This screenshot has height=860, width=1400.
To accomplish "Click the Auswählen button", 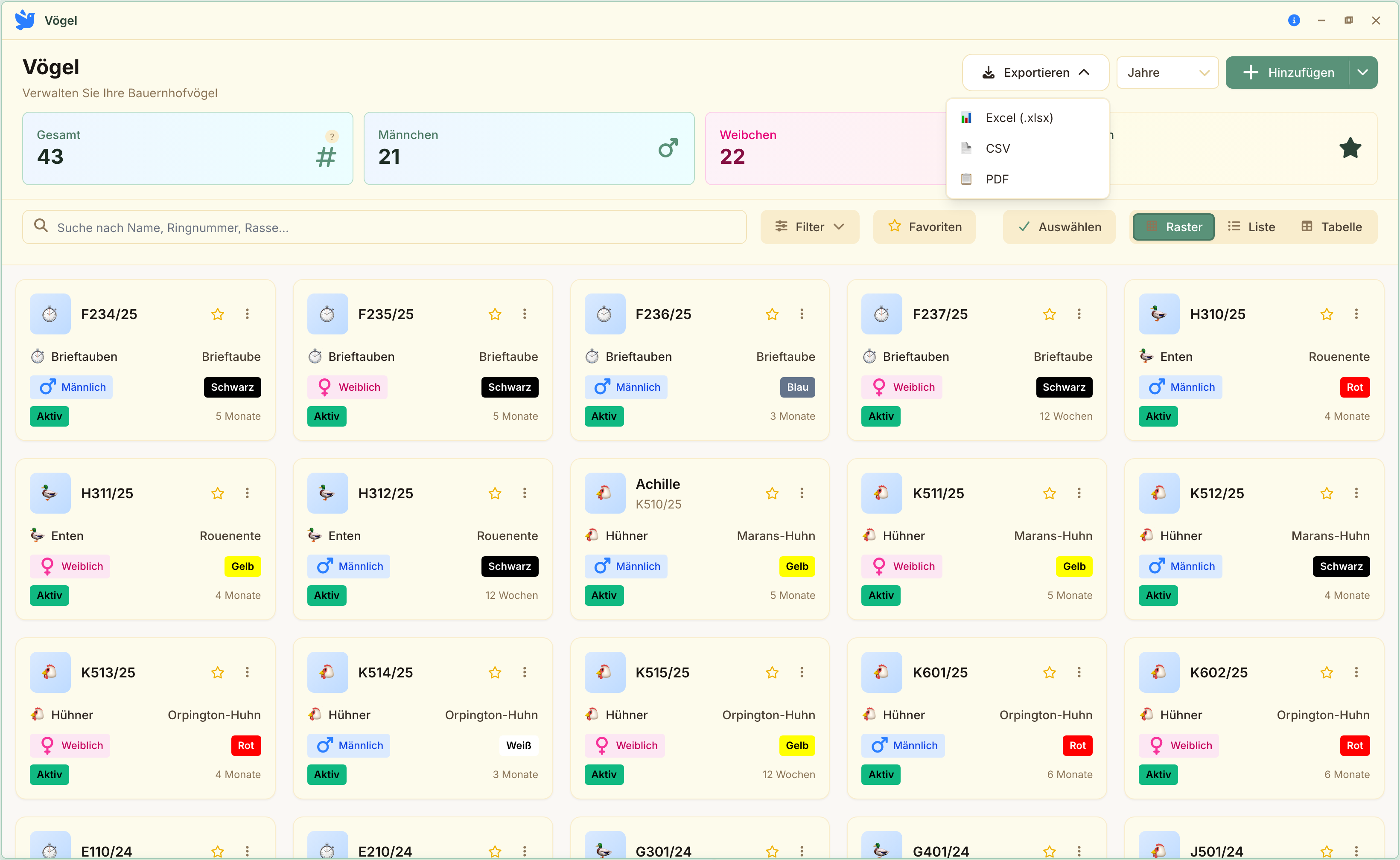I will coord(1059,227).
